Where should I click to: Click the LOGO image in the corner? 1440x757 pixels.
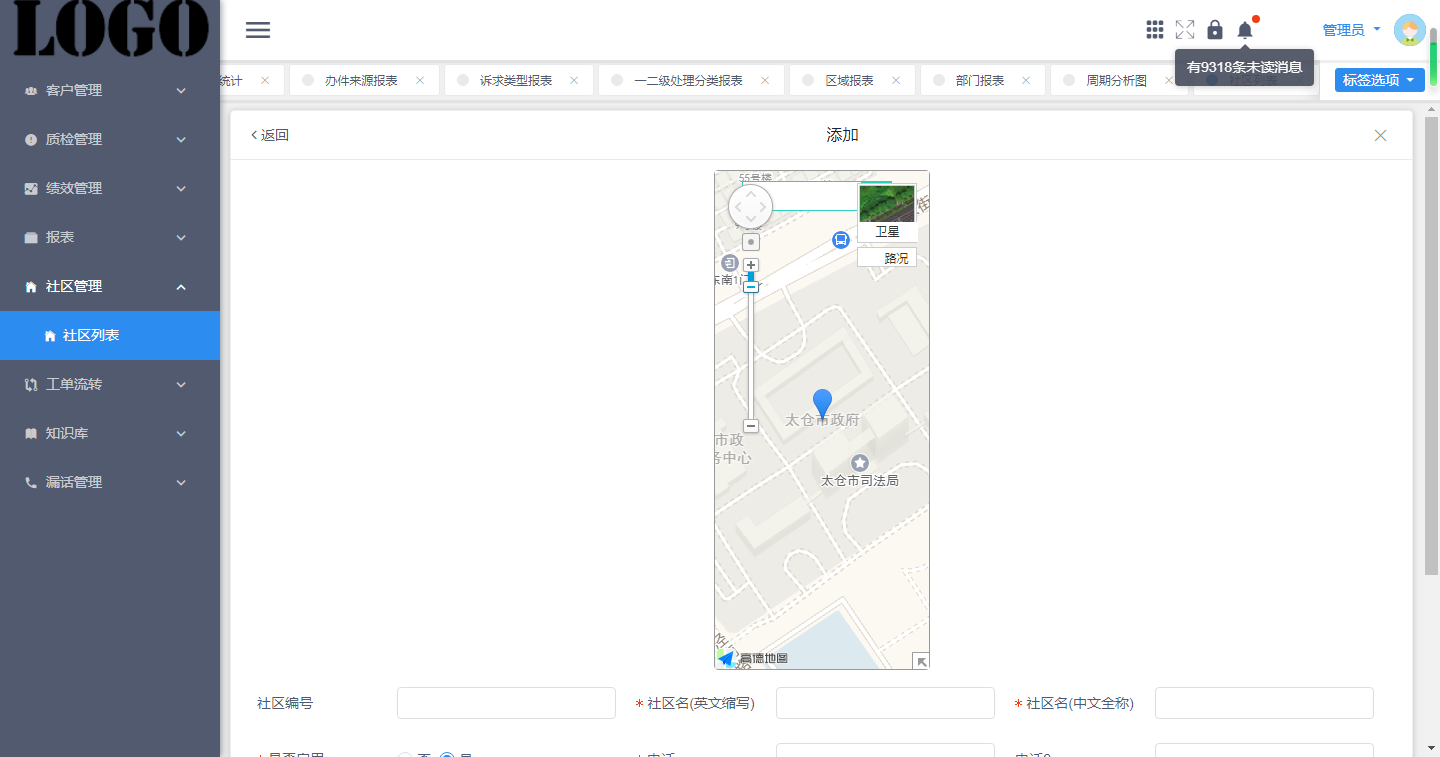click(110, 30)
